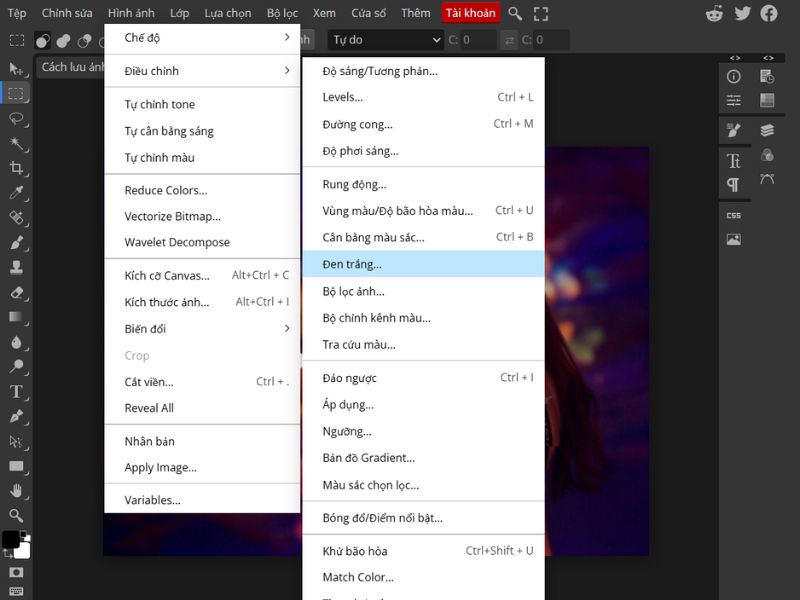Open the History panel icon
This screenshot has width=800, height=600.
click(767, 77)
